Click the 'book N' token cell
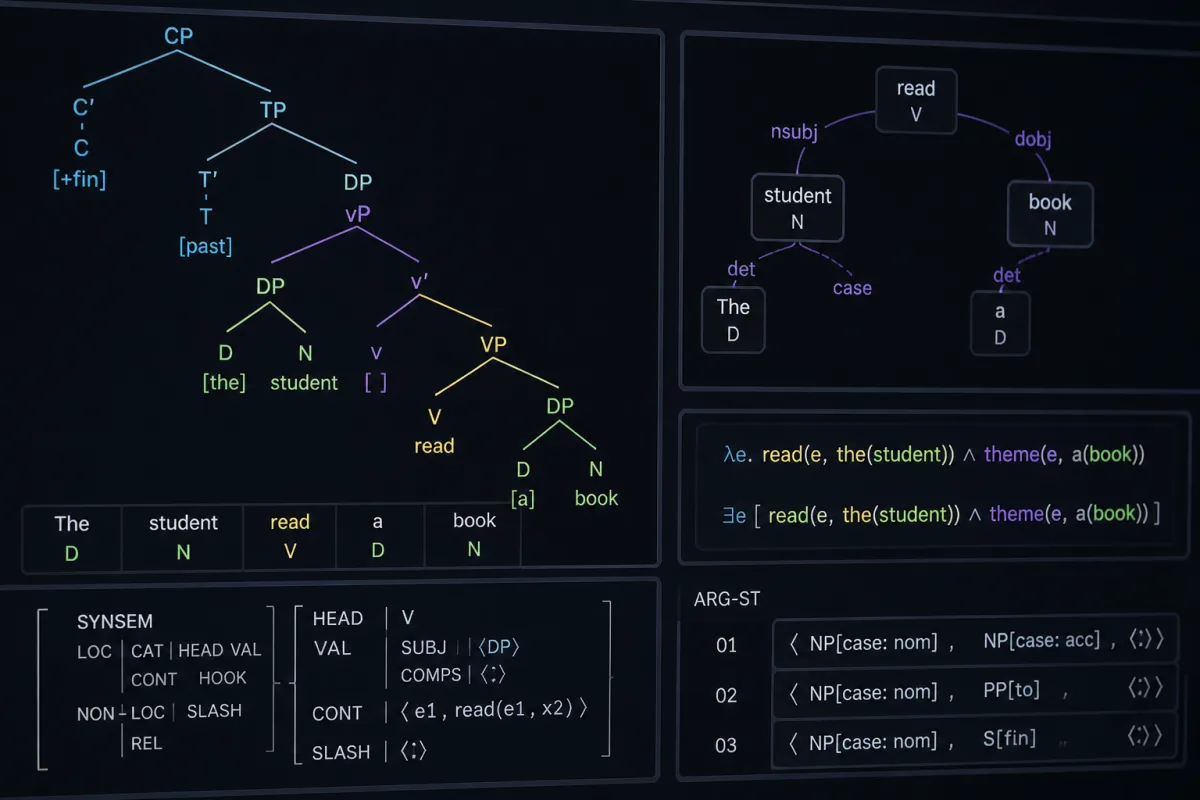 pyautogui.click(x=474, y=537)
